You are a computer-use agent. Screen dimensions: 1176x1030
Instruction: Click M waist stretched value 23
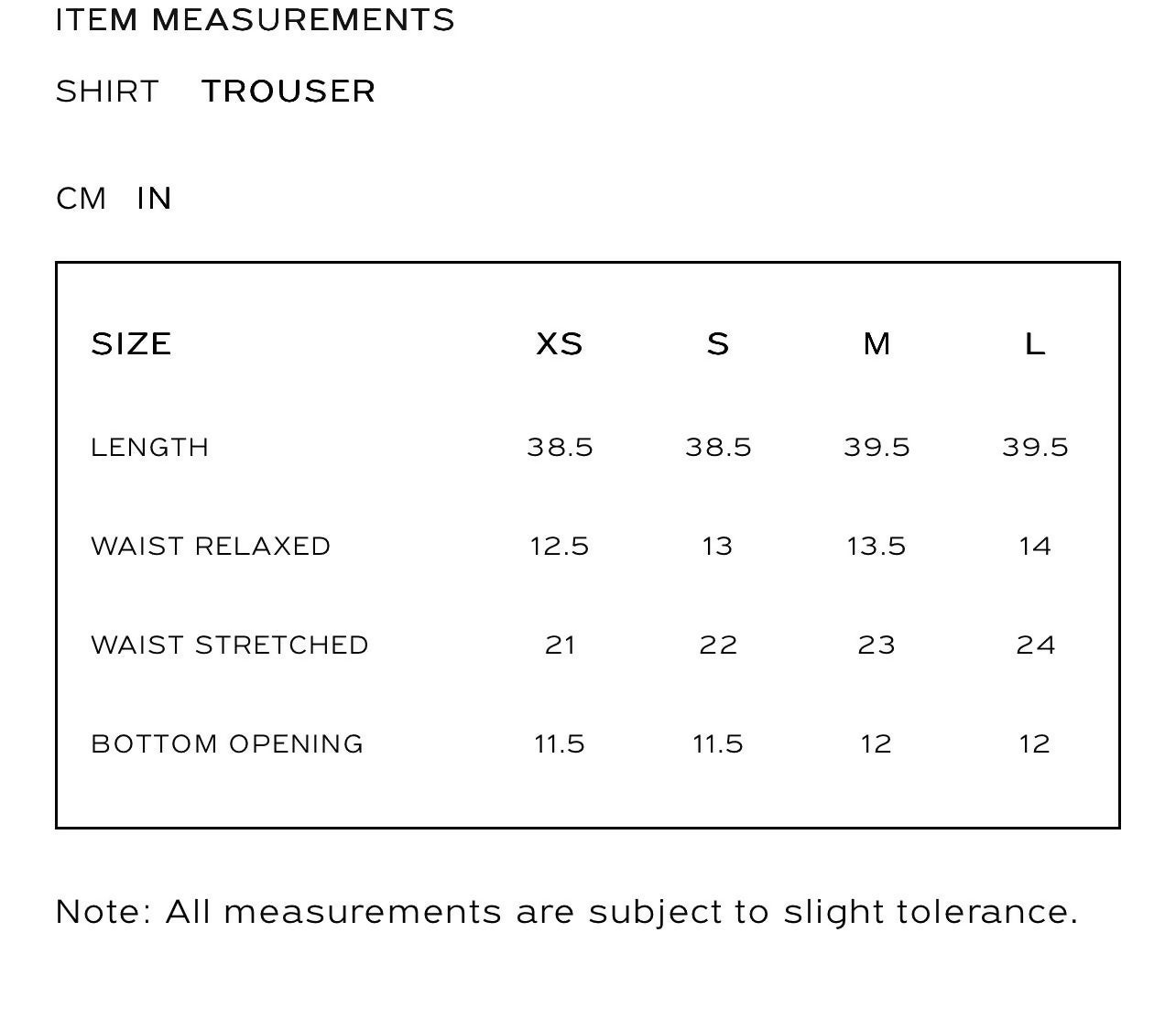click(877, 645)
